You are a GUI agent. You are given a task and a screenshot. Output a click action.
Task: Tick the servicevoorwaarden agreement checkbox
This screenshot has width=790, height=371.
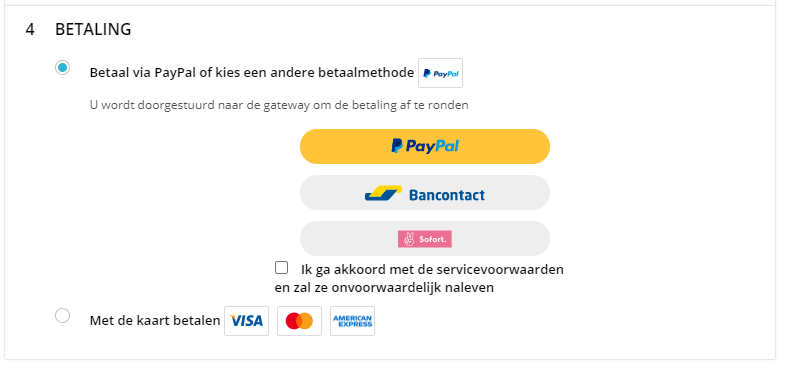click(282, 268)
